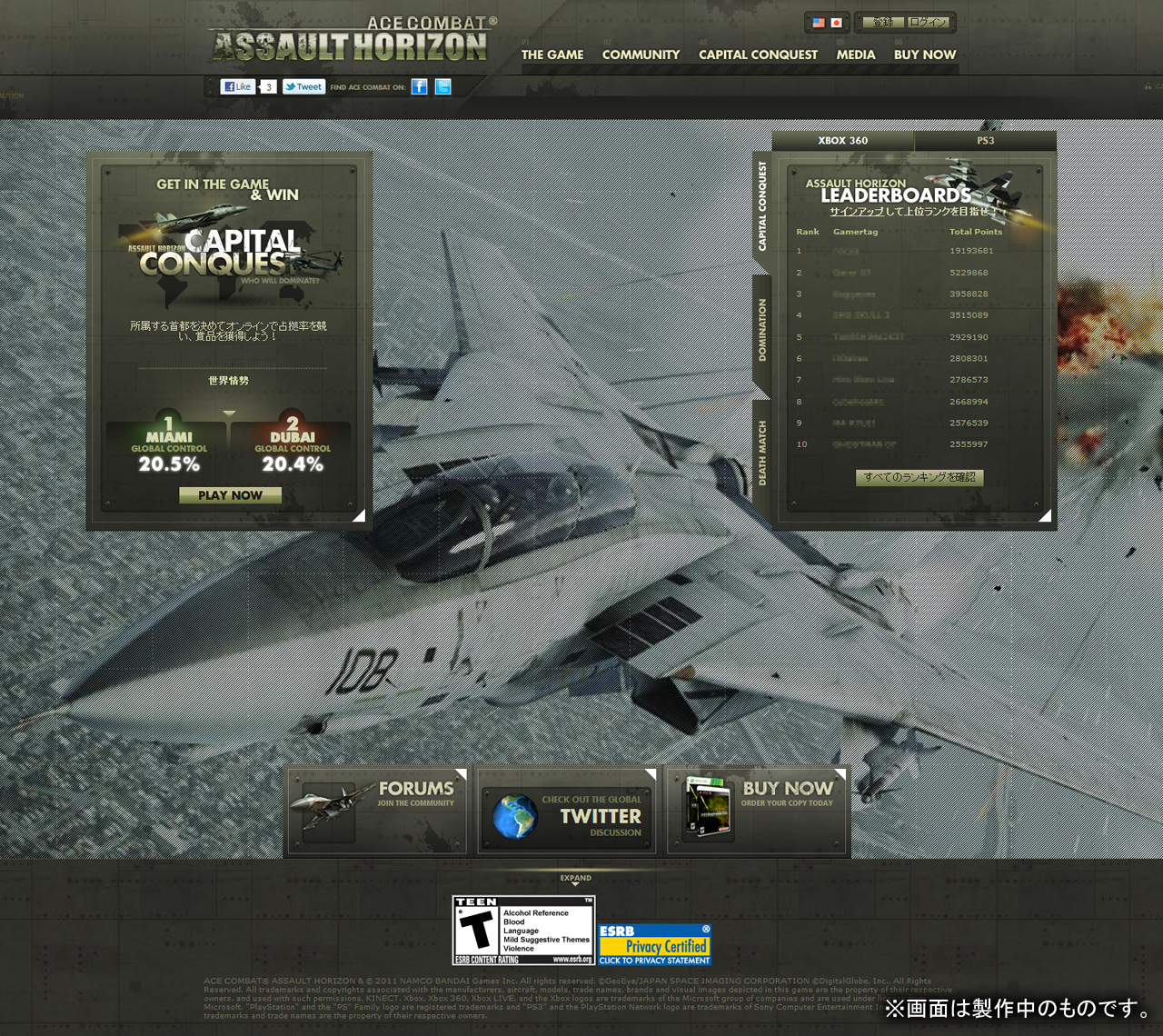
Task: Open THE GAME menu
Action: click(552, 55)
